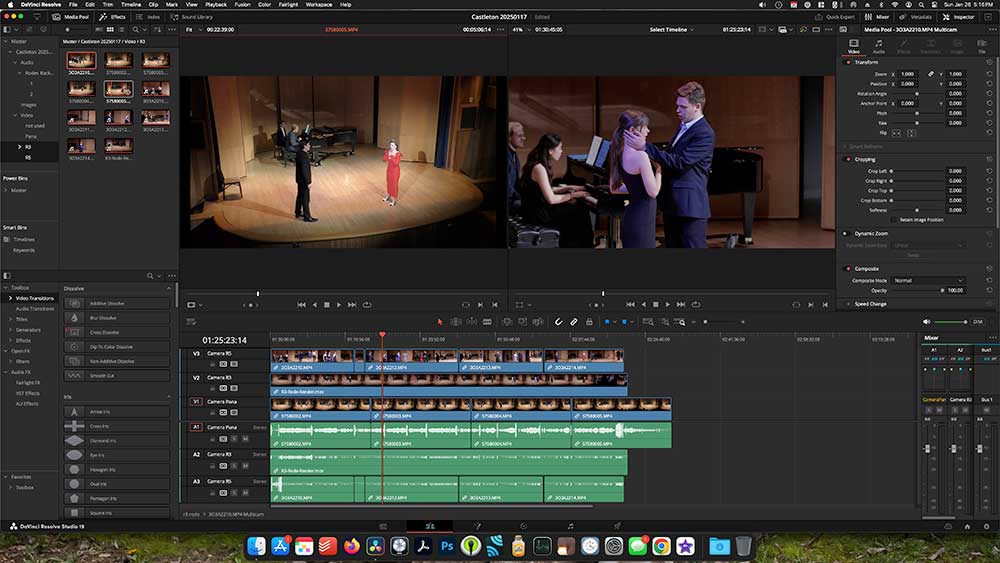Switch Inspector to the Video tab
The width and height of the screenshot is (1000, 563).
coord(853,46)
